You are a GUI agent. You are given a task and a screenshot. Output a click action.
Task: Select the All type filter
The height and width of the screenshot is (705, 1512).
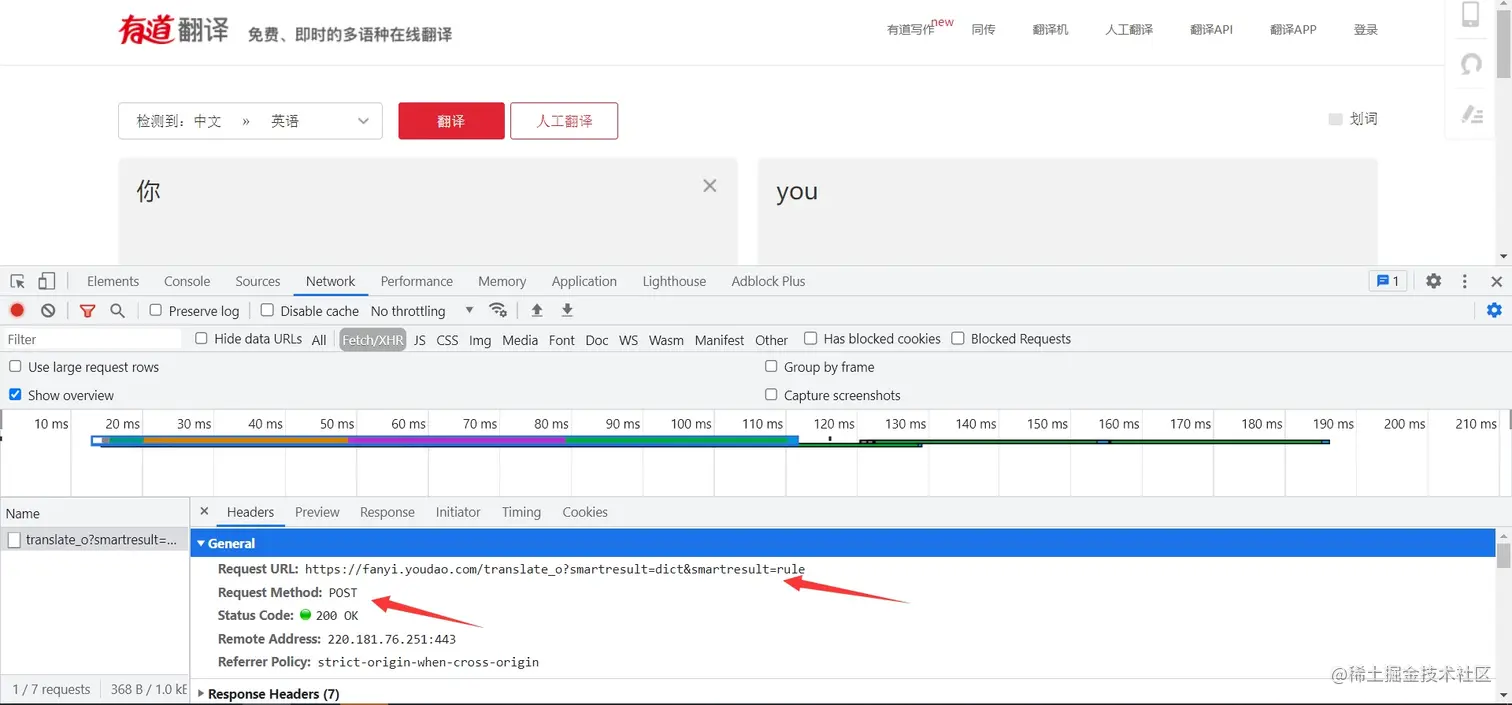[x=319, y=340]
